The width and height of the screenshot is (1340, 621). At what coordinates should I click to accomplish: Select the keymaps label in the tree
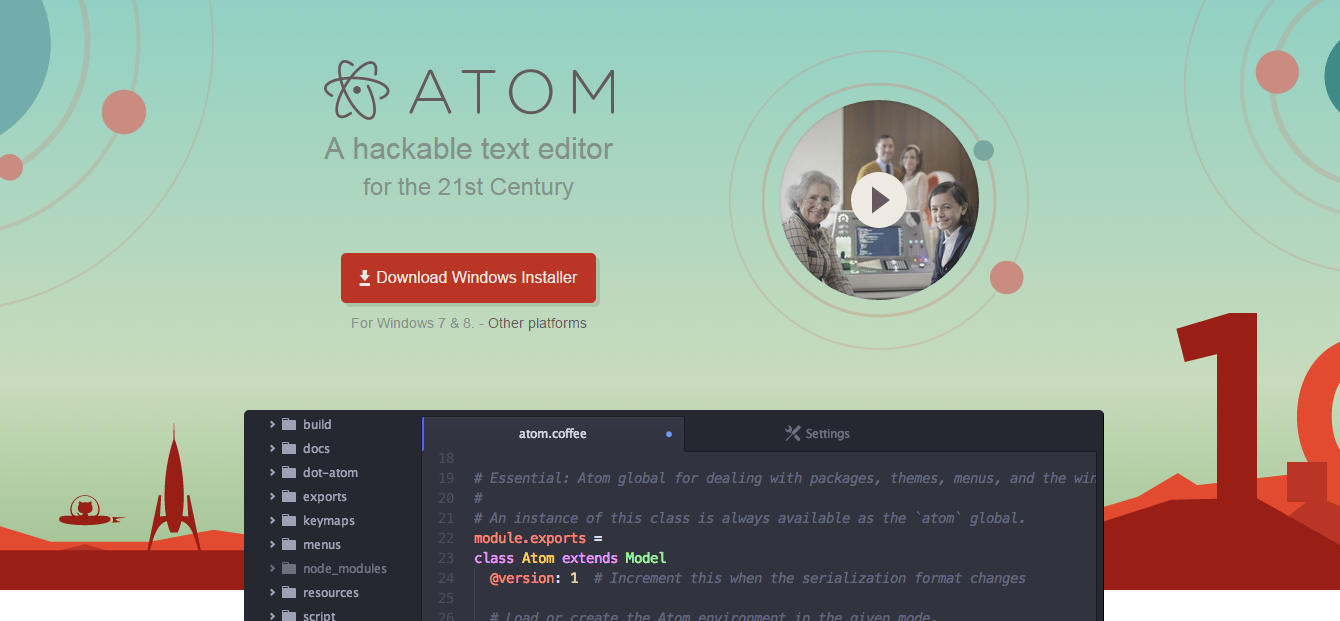pyautogui.click(x=329, y=521)
